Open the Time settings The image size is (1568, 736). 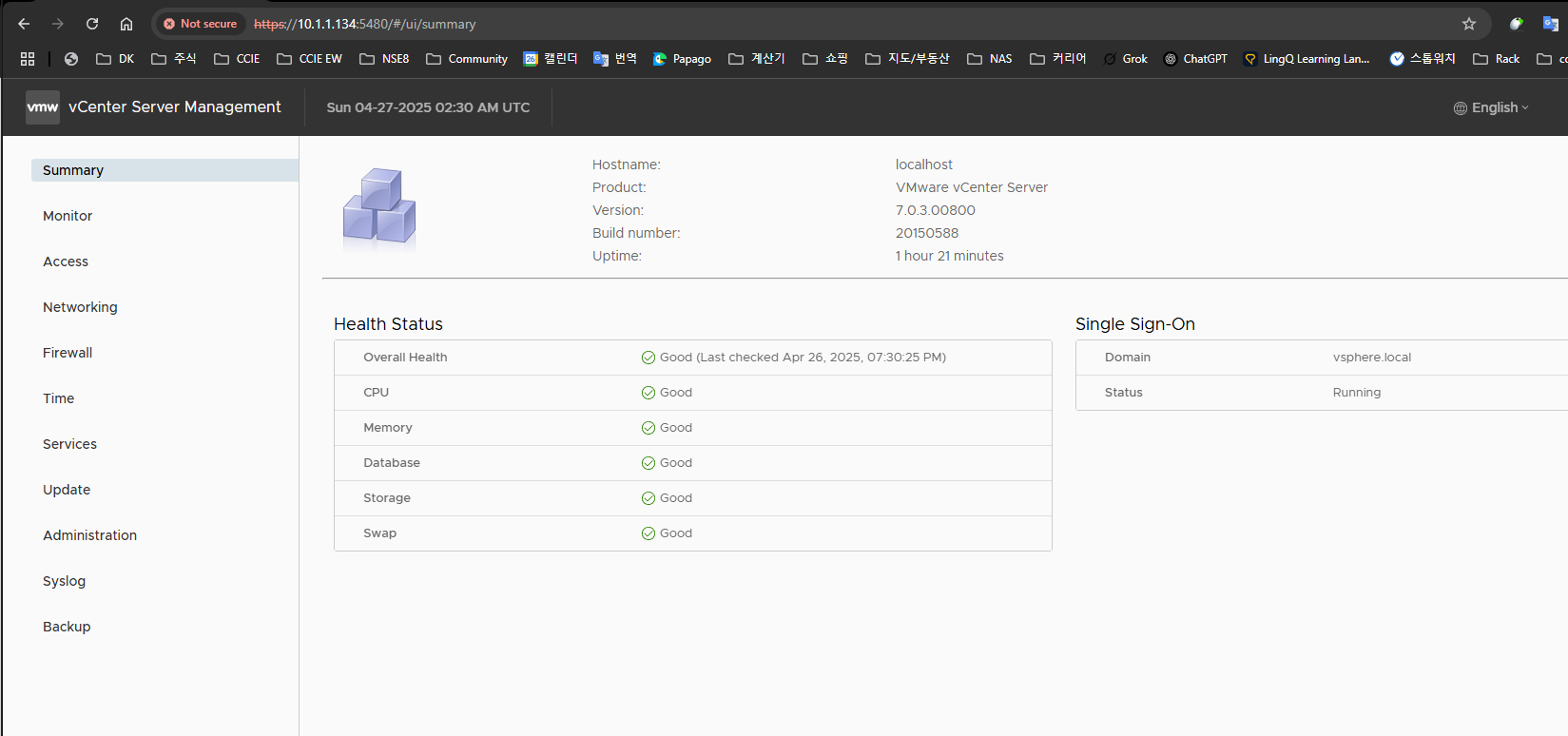[58, 398]
